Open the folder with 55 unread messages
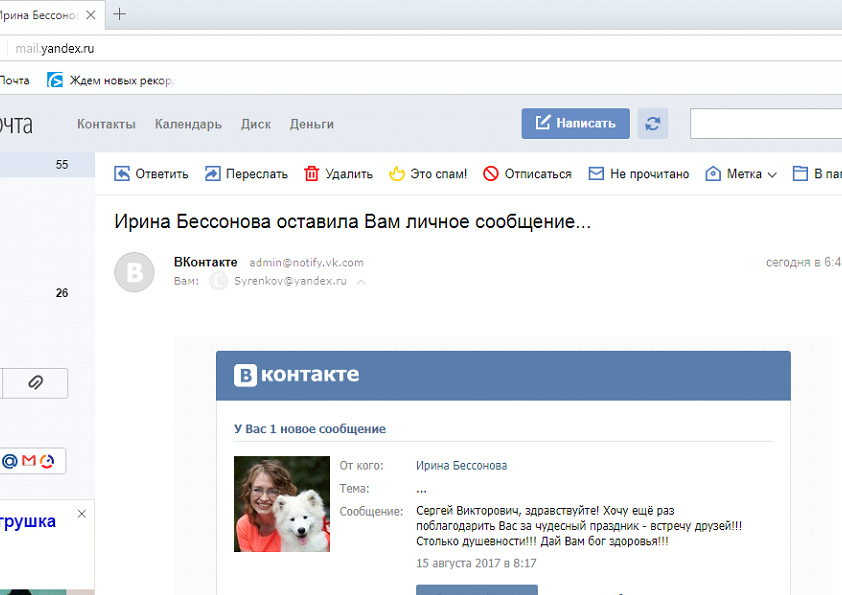Image resolution: width=842 pixels, height=595 pixels. coord(47,165)
